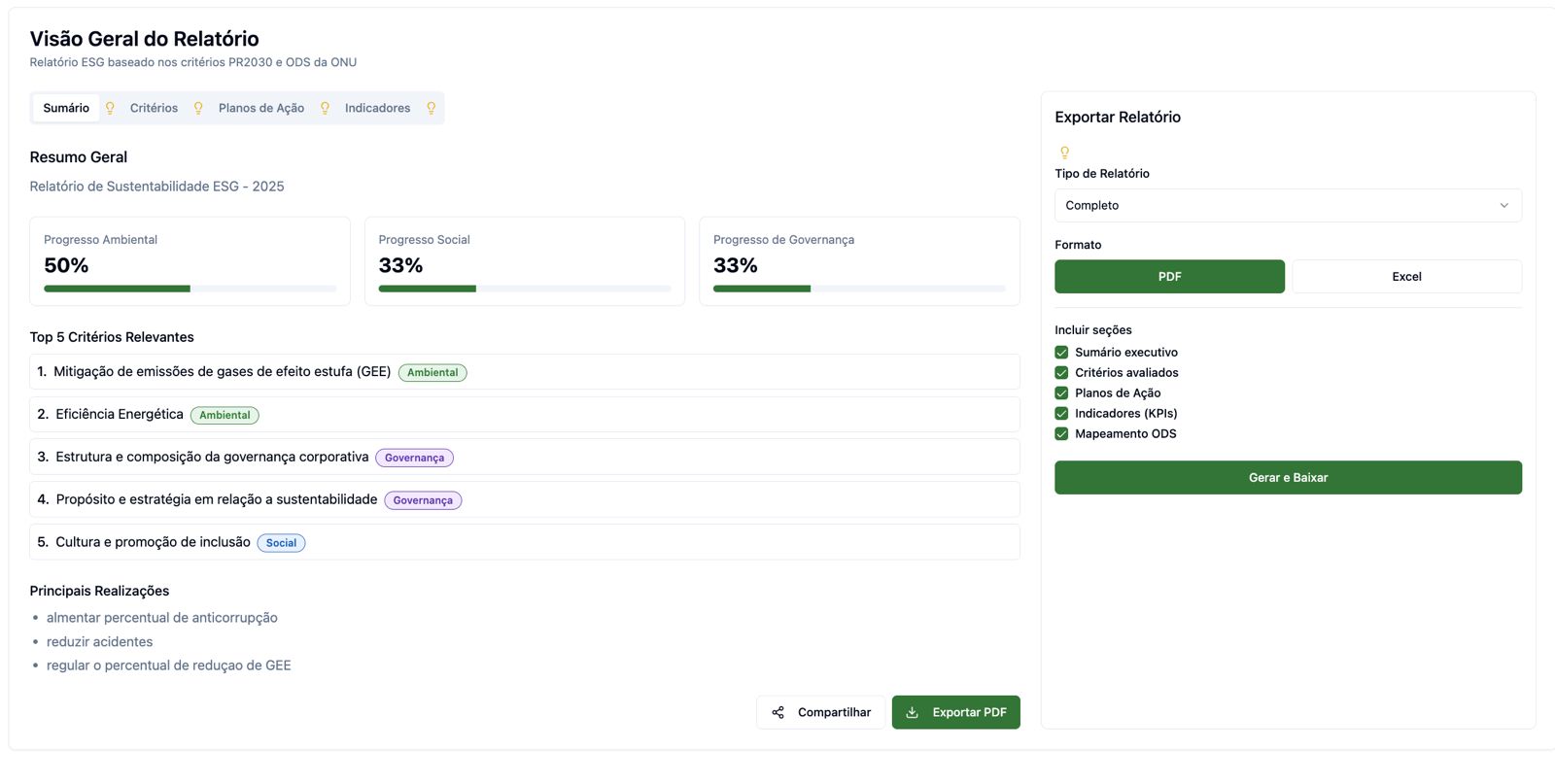This screenshot has height=784, width=1555.
Task: Click the Governança tag on criterion 3
Action: pyautogui.click(x=414, y=458)
